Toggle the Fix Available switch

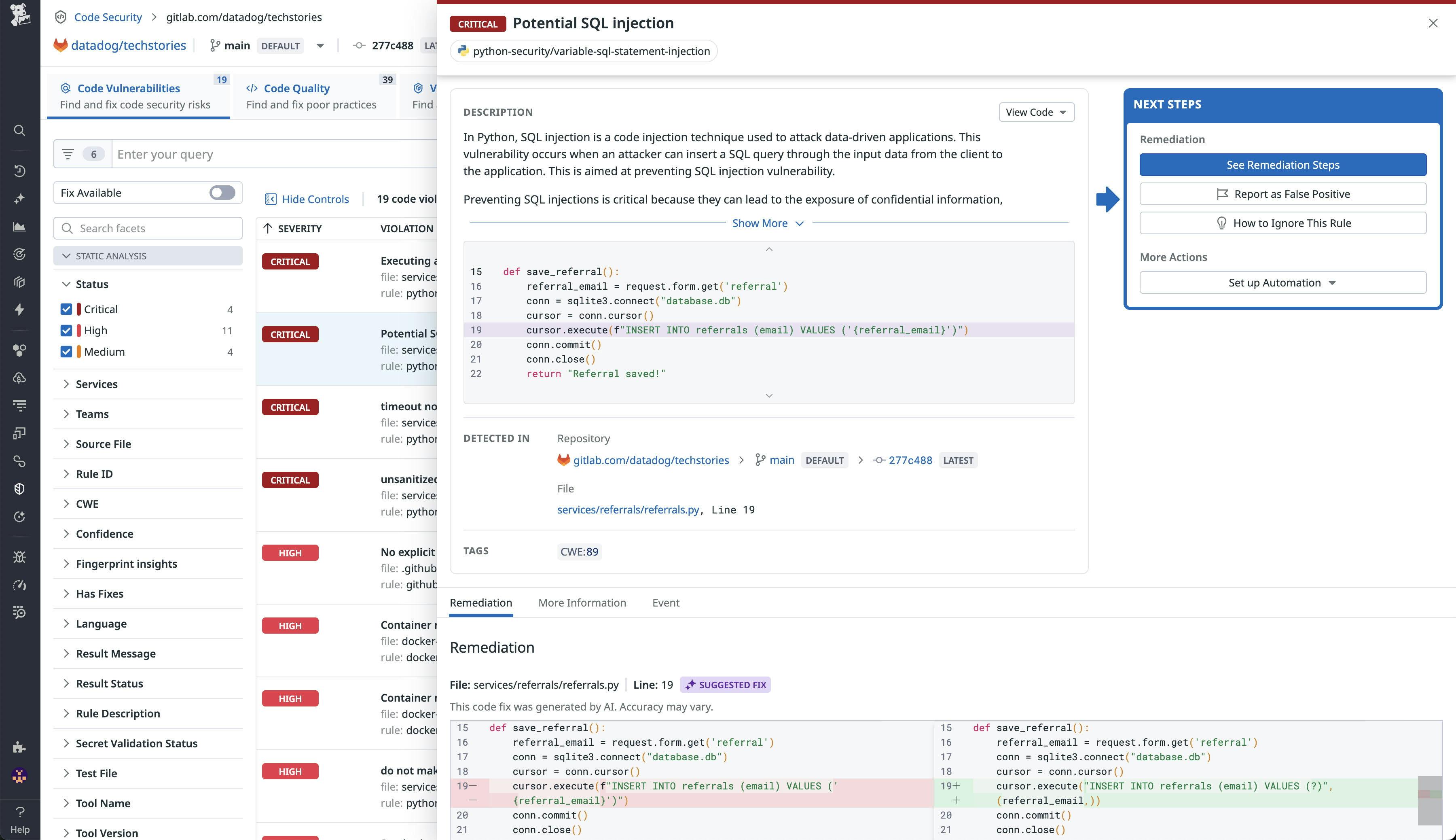pos(221,192)
